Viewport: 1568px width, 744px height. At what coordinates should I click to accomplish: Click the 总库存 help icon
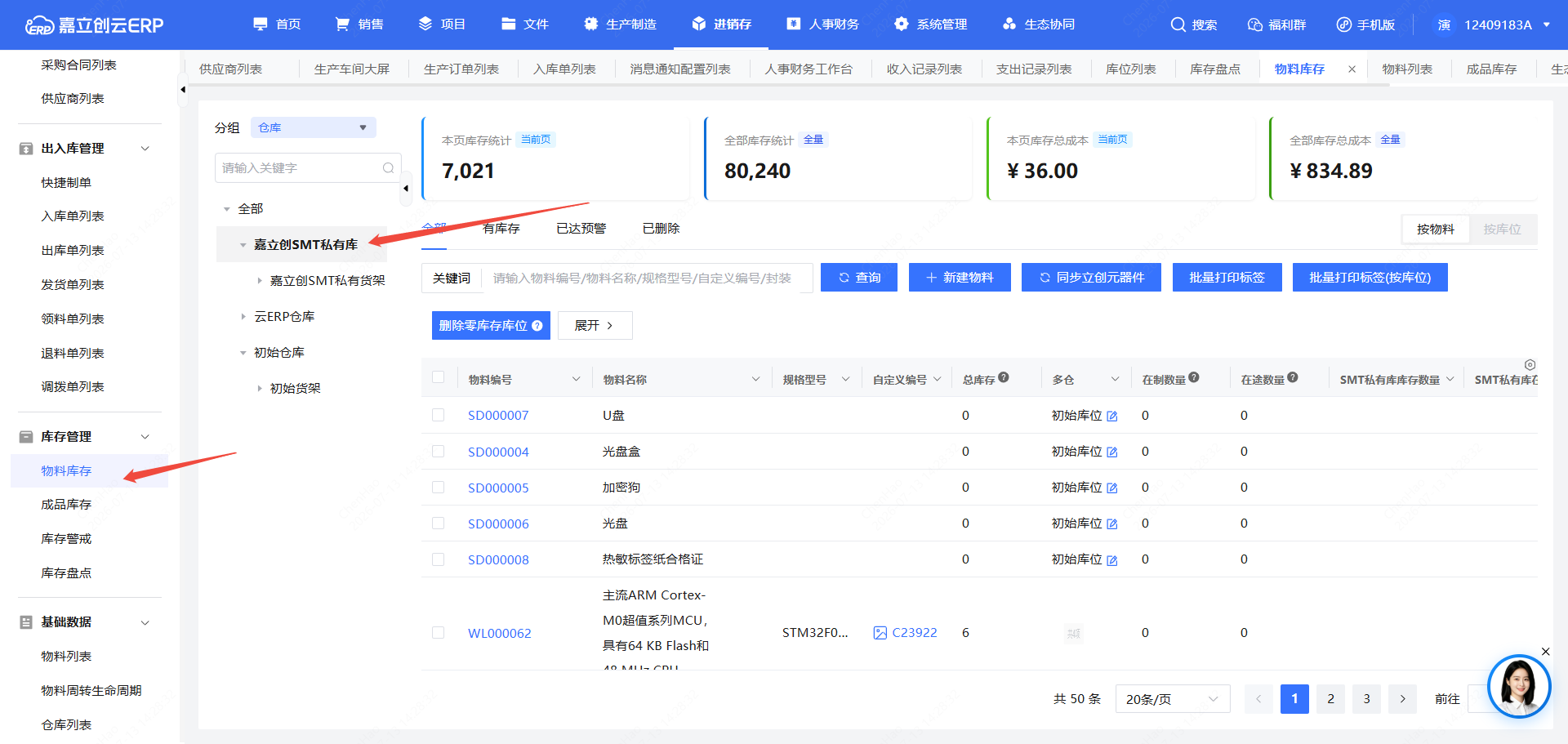[x=1004, y=377]
